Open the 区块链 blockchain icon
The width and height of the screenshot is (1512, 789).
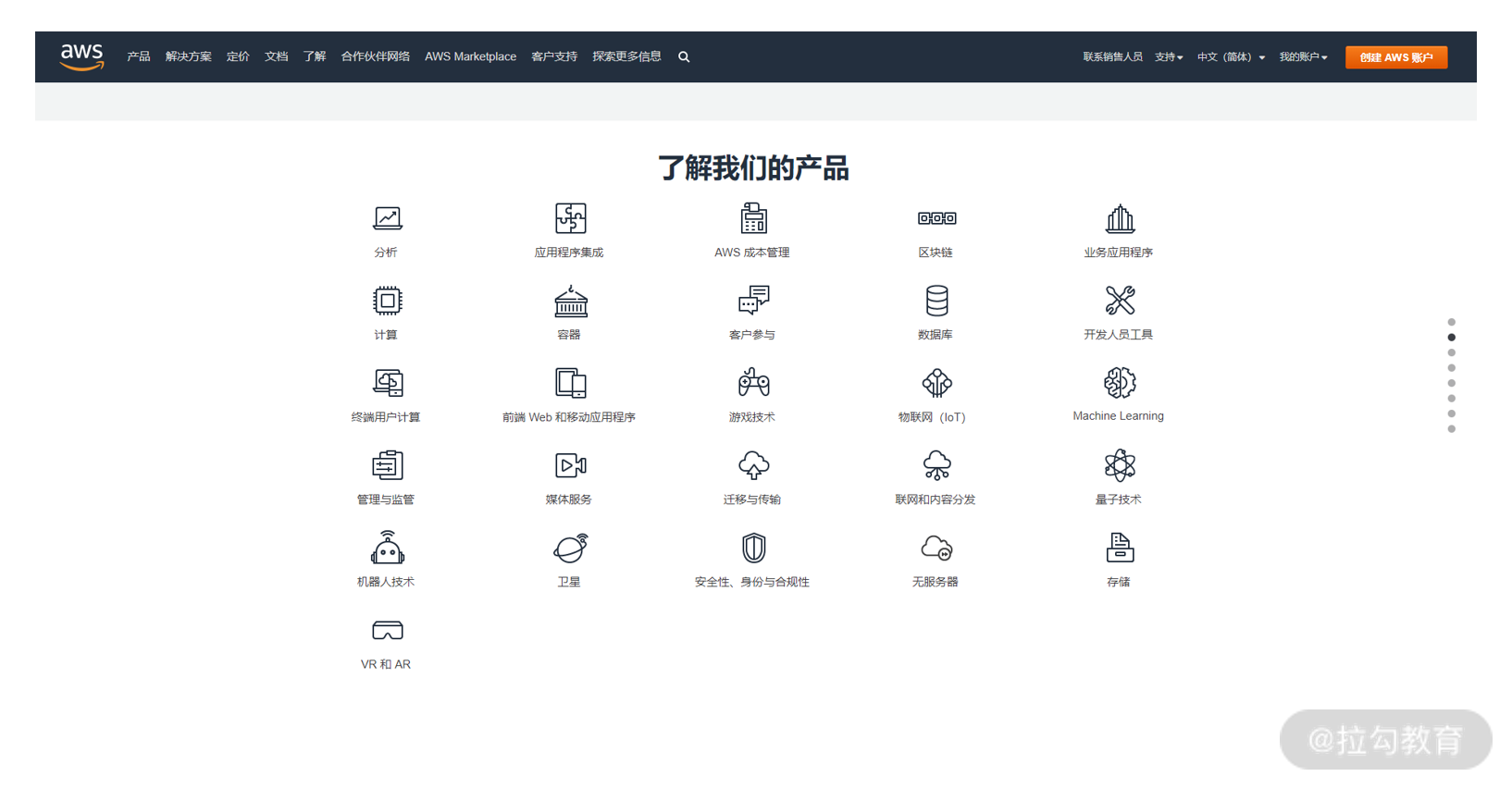pyautogui.click(x=936, y=218)
